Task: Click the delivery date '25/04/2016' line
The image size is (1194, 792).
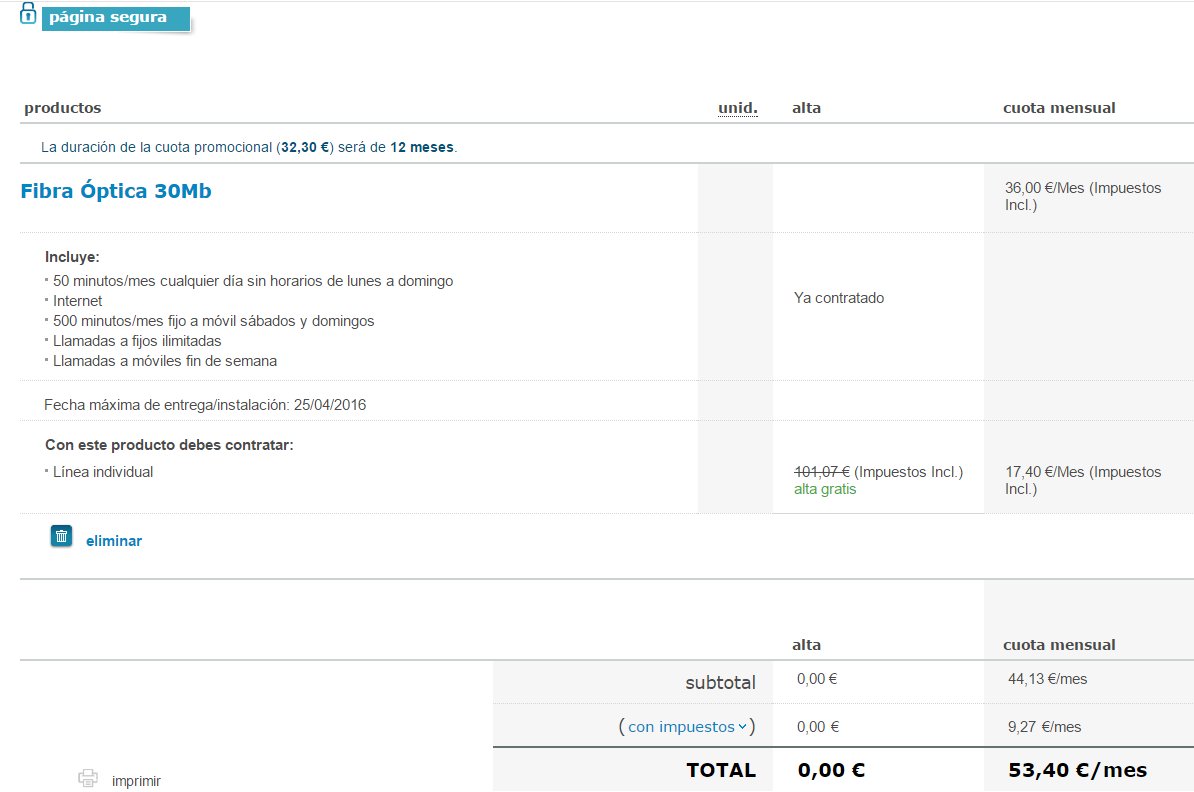Action: (x=205, y=405)
